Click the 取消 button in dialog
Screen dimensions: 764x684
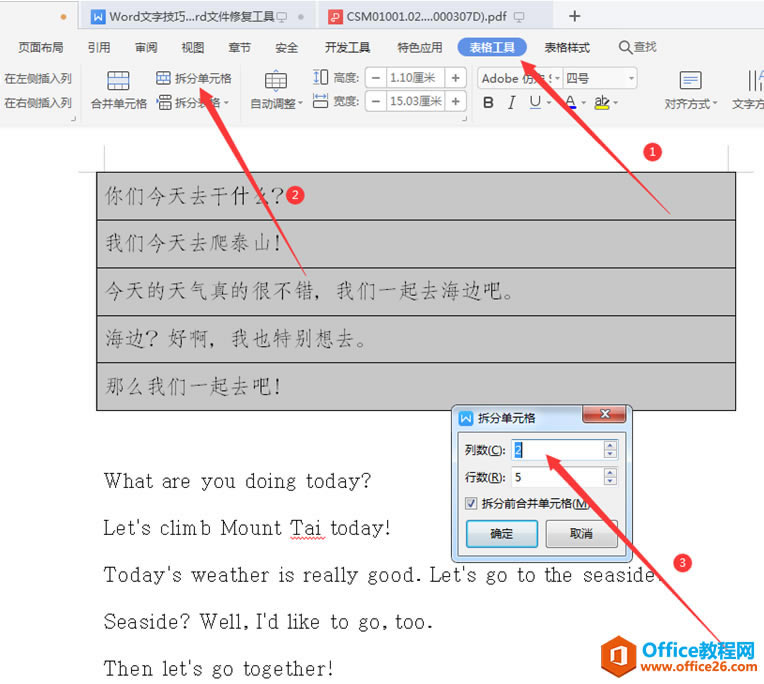581,533
